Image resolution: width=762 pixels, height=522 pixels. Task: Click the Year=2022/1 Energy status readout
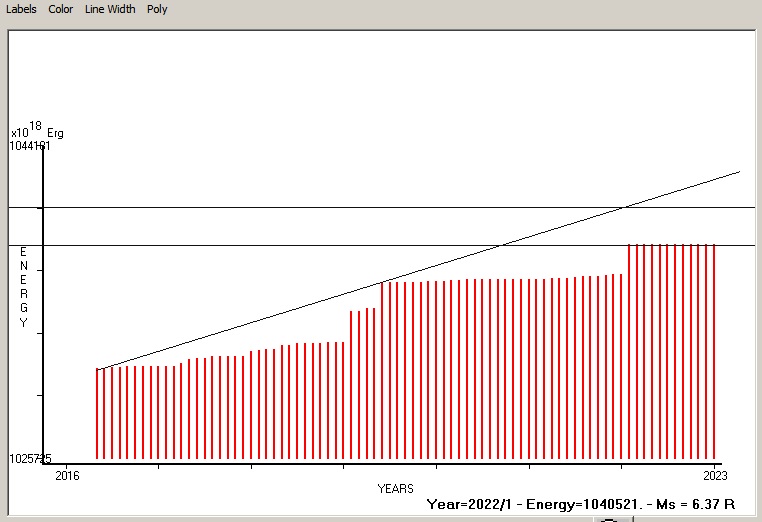[581, 505]
